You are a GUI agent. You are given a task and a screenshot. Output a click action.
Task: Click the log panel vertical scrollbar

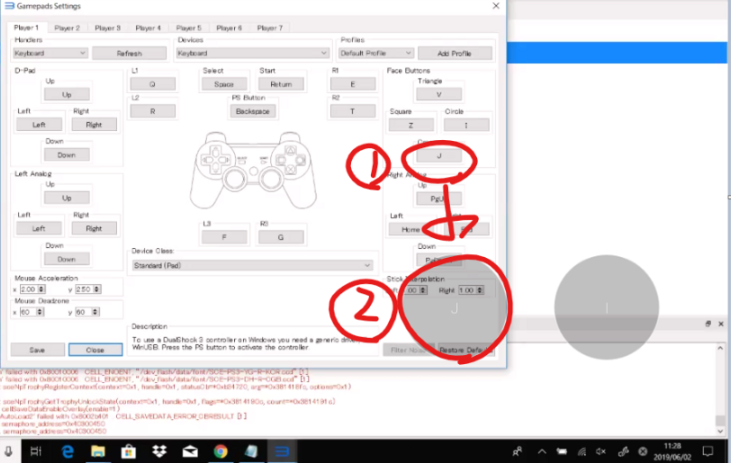point(720,389)
